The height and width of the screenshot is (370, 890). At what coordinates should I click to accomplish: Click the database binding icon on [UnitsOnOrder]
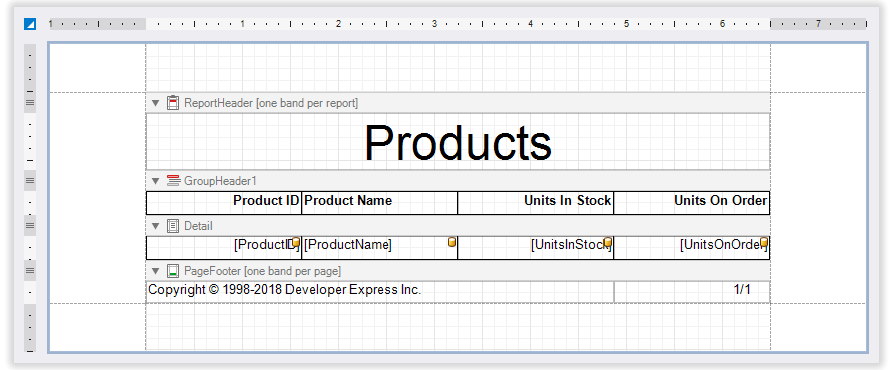pos(764,242)
